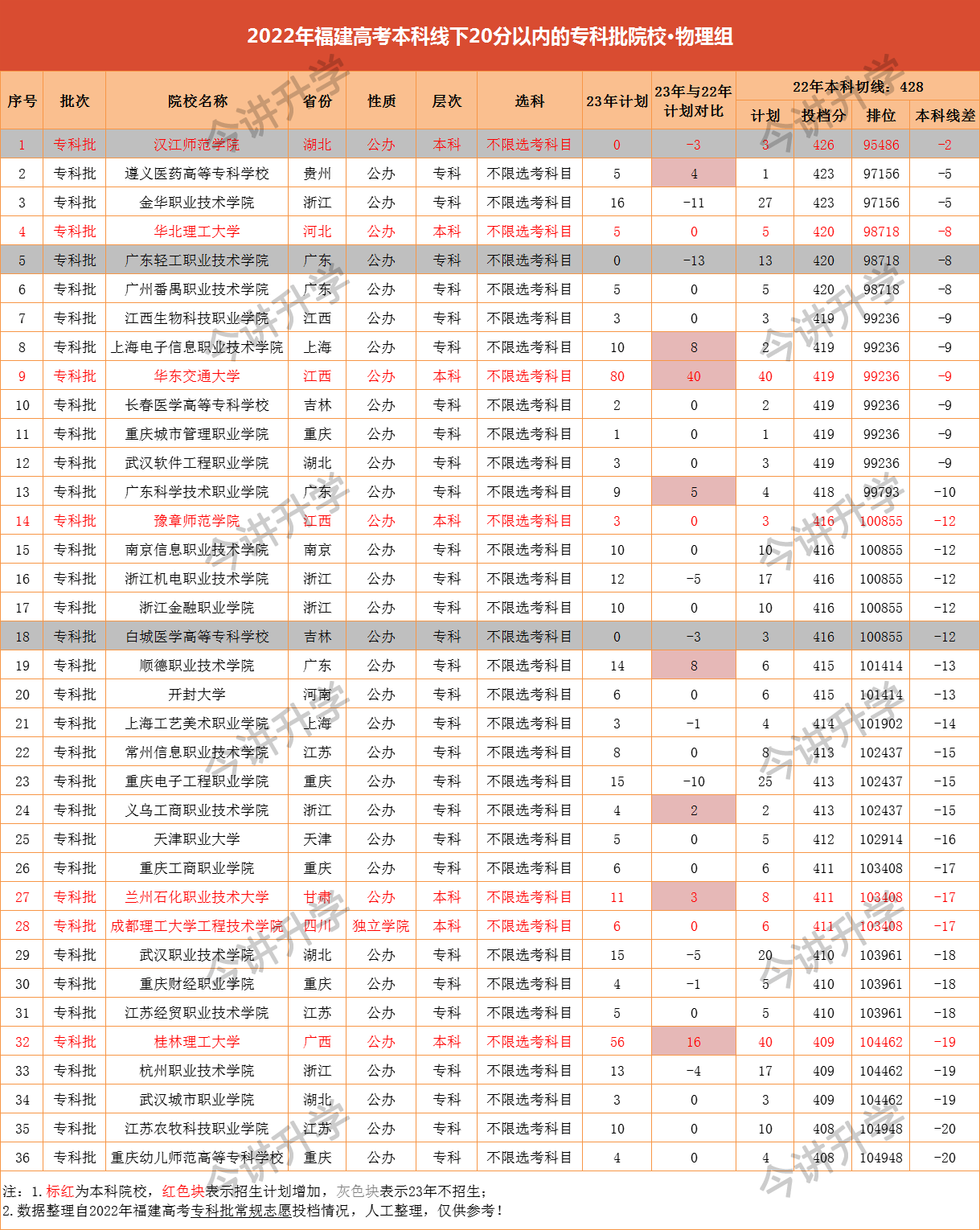This screenshot has height=1230, width=980.
Task: Select the 层次 column header
Action: (447, 100)
